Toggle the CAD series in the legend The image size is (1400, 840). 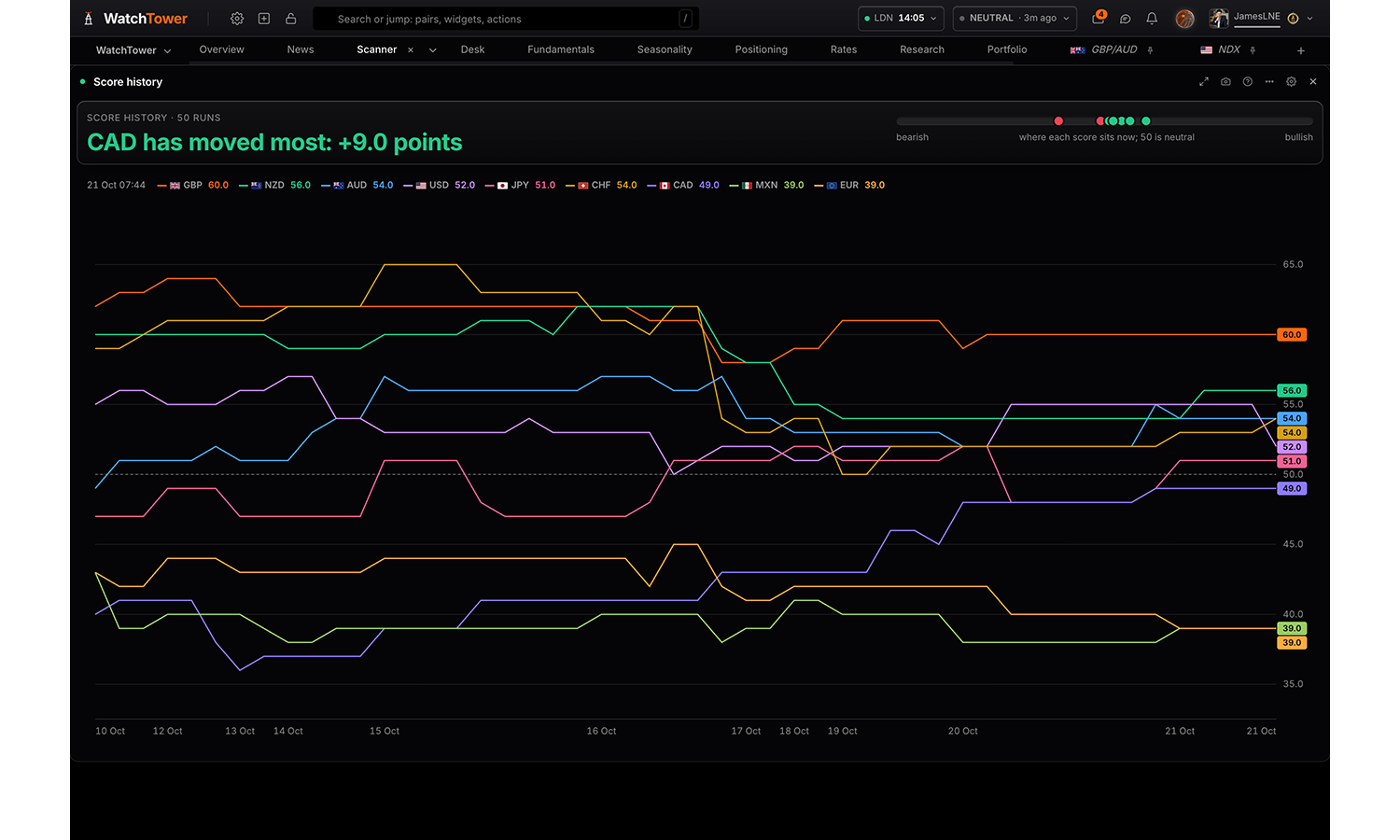click(683, 185)
